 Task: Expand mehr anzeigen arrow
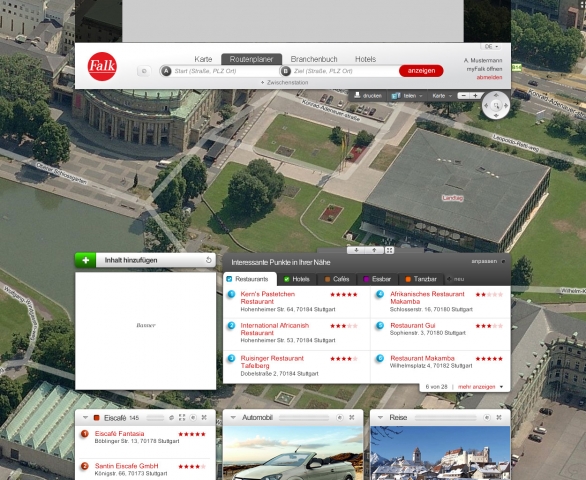(501, 387)
